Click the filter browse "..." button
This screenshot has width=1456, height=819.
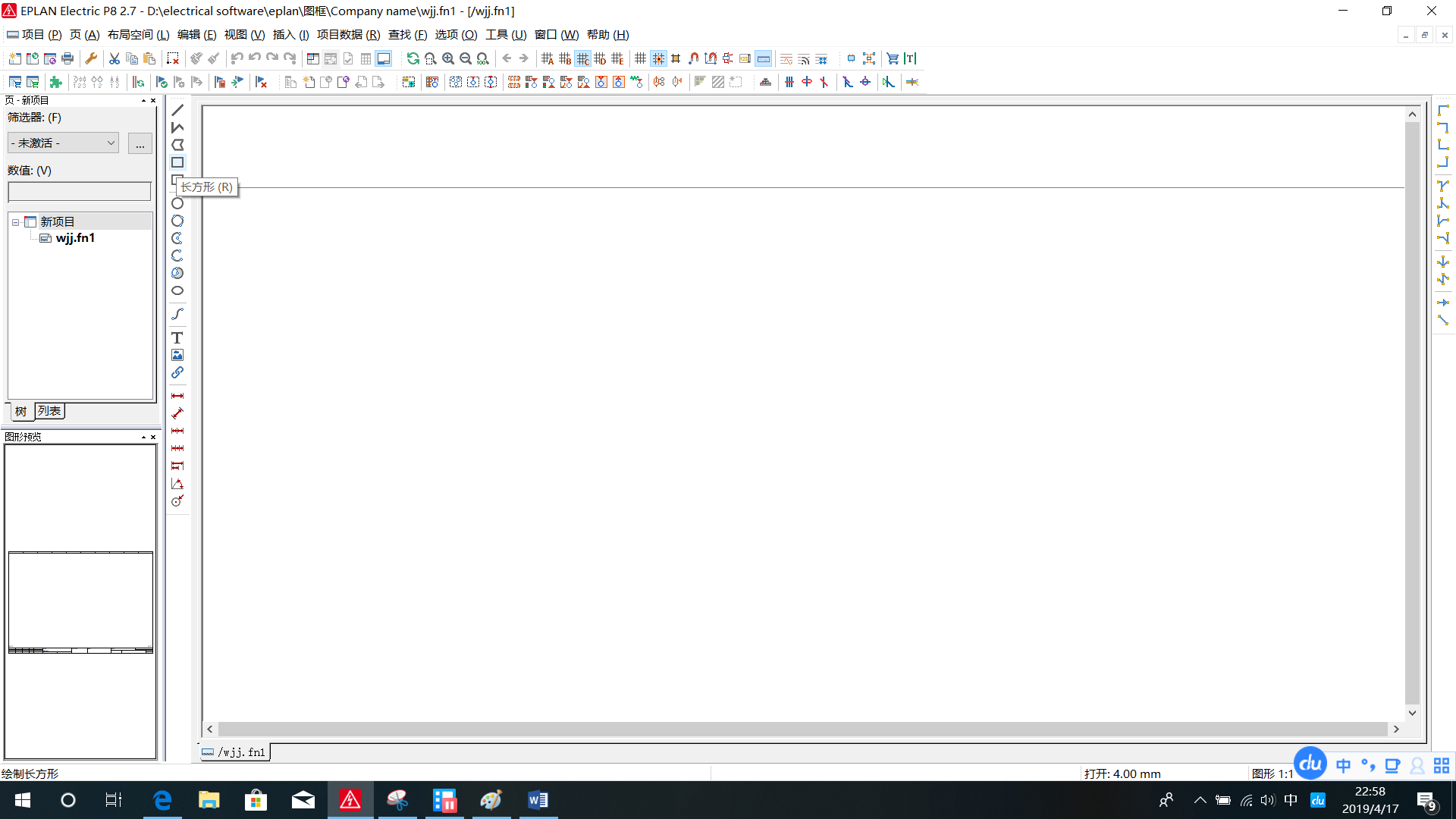(x=140, y=143)
